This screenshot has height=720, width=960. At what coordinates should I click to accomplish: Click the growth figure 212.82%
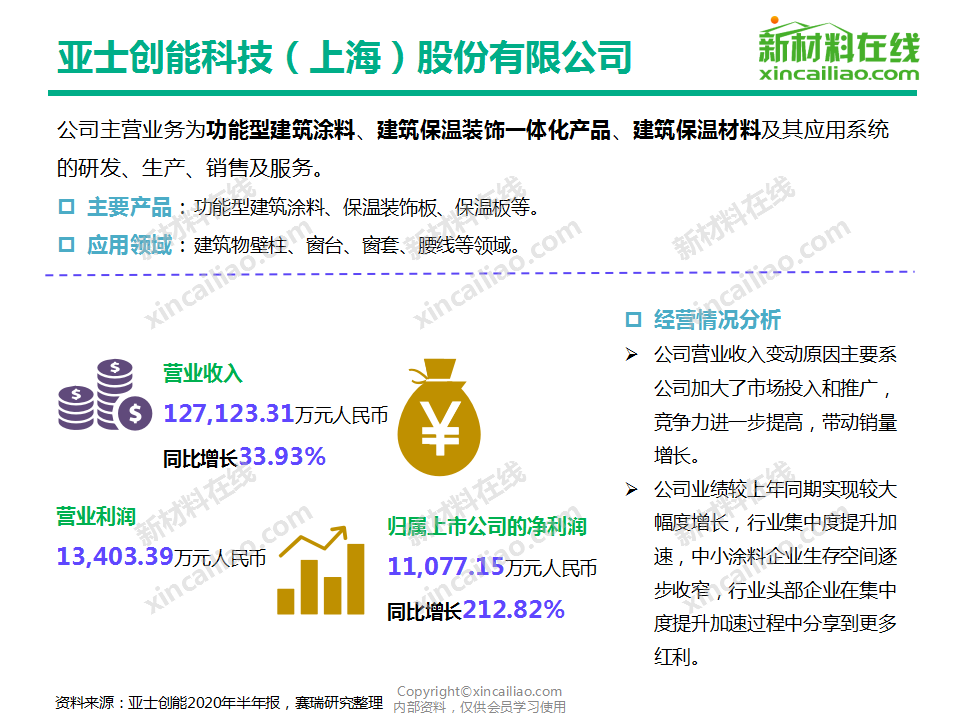point(513,610)
